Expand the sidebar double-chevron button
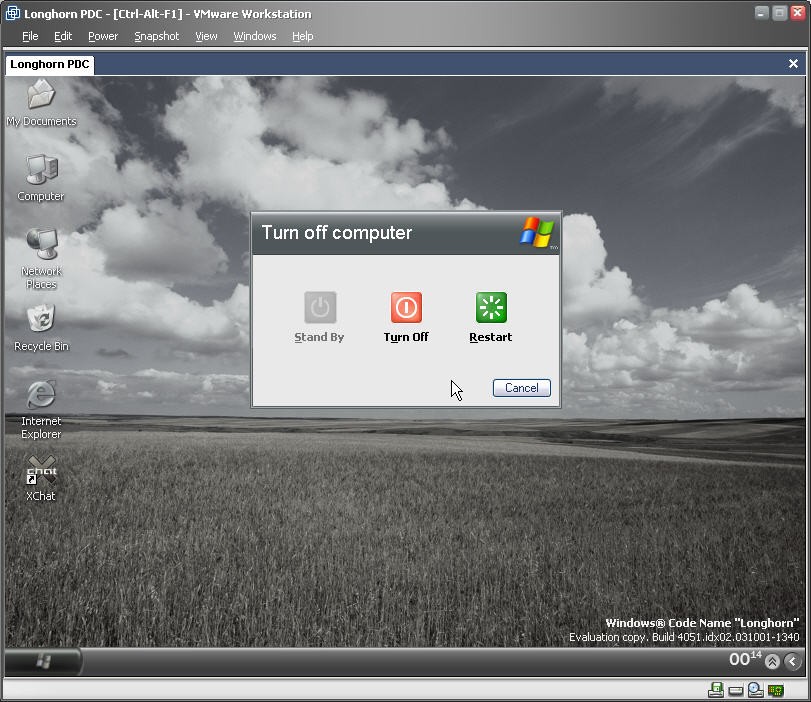 click(x=772, y=661)
